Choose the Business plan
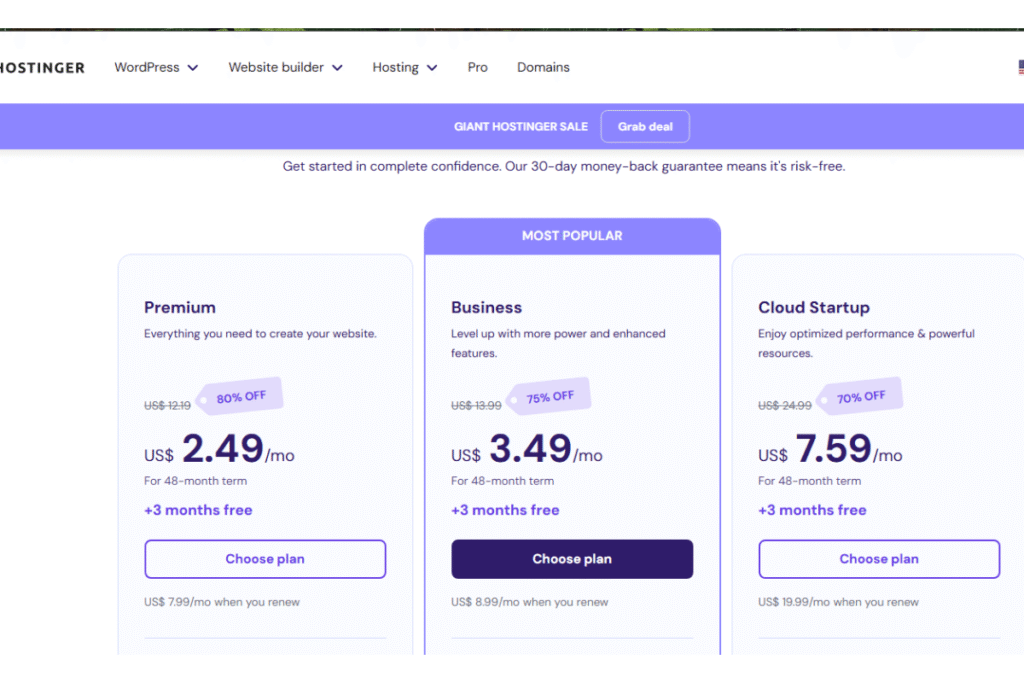The image size is (1024, 683). point(572,559)
